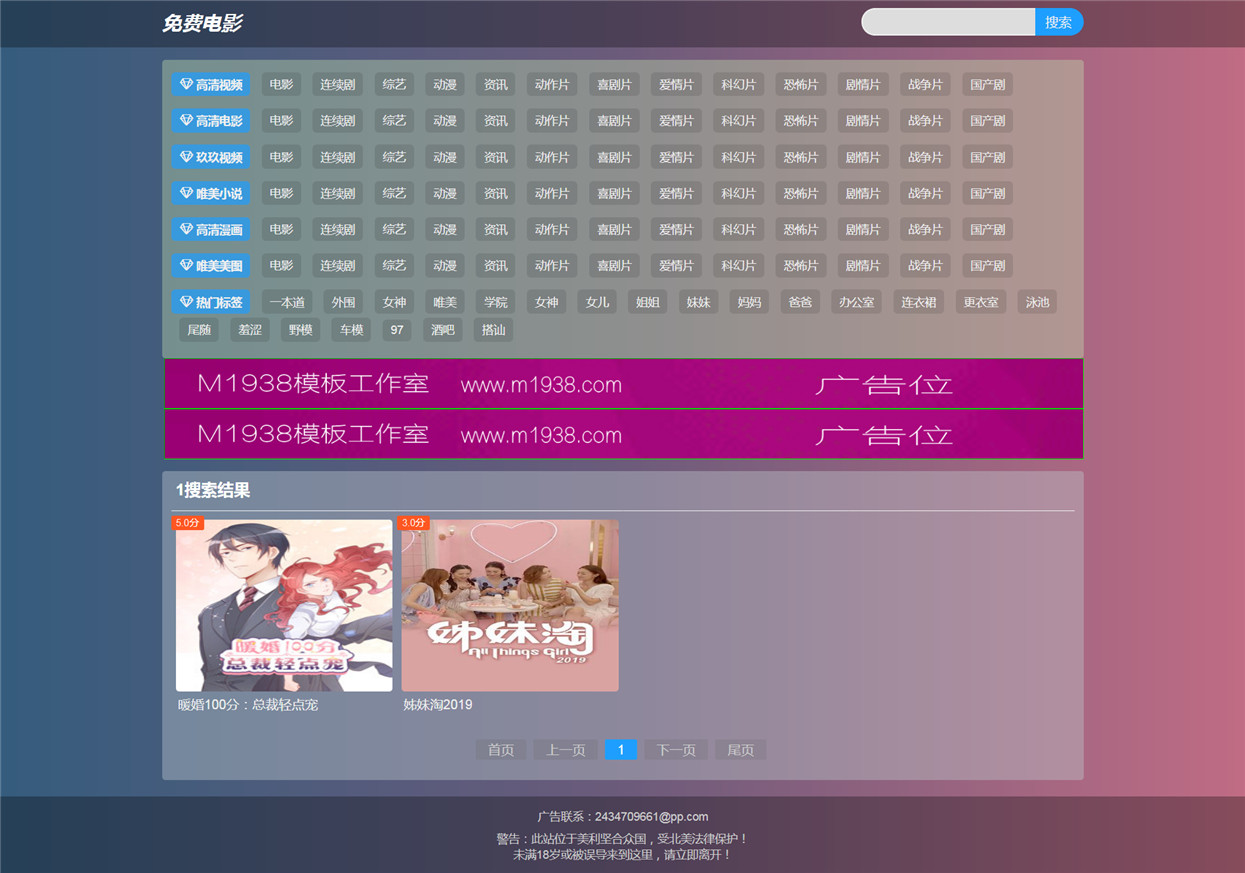This screenshot has height=873, width=1245.
Task: Open 资讯 in the 玖玖视频 row
Action: [496, 157]
